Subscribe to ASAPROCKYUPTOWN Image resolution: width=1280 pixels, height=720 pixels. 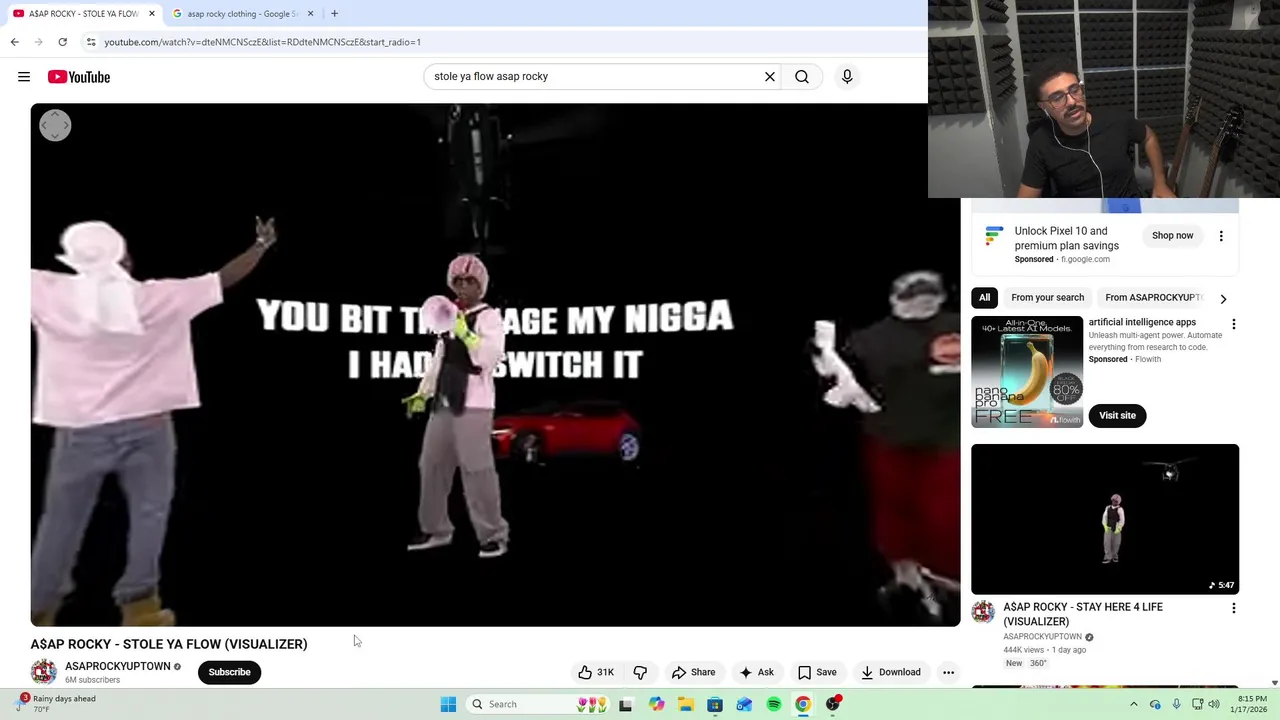pyautogui.click(x=229, y=672)
